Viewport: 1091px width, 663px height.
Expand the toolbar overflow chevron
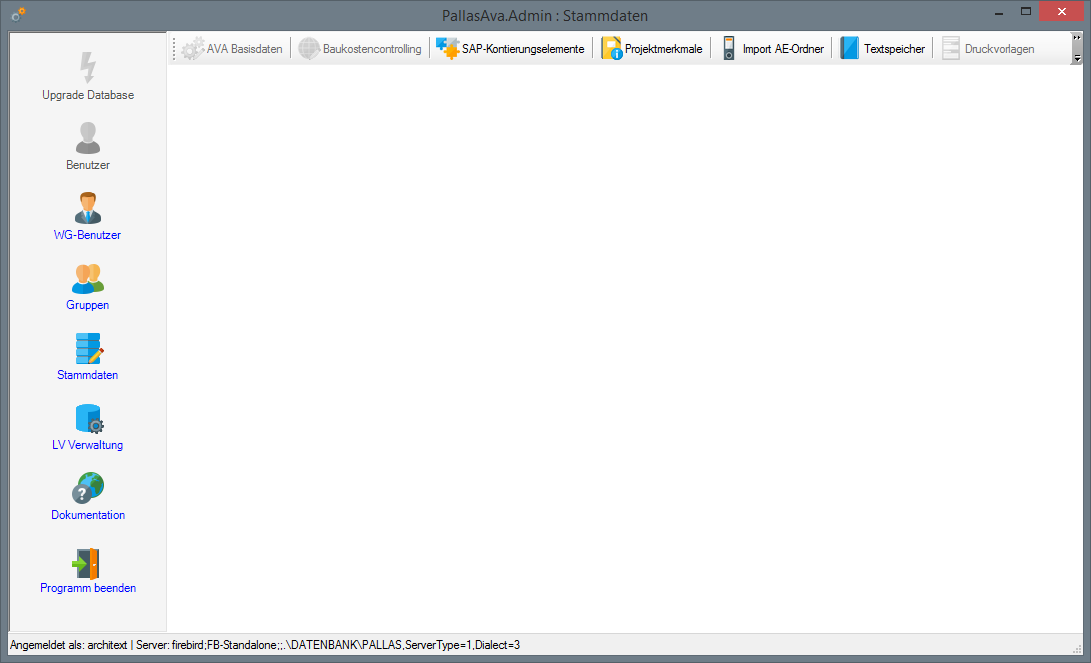pos(1077,49)
